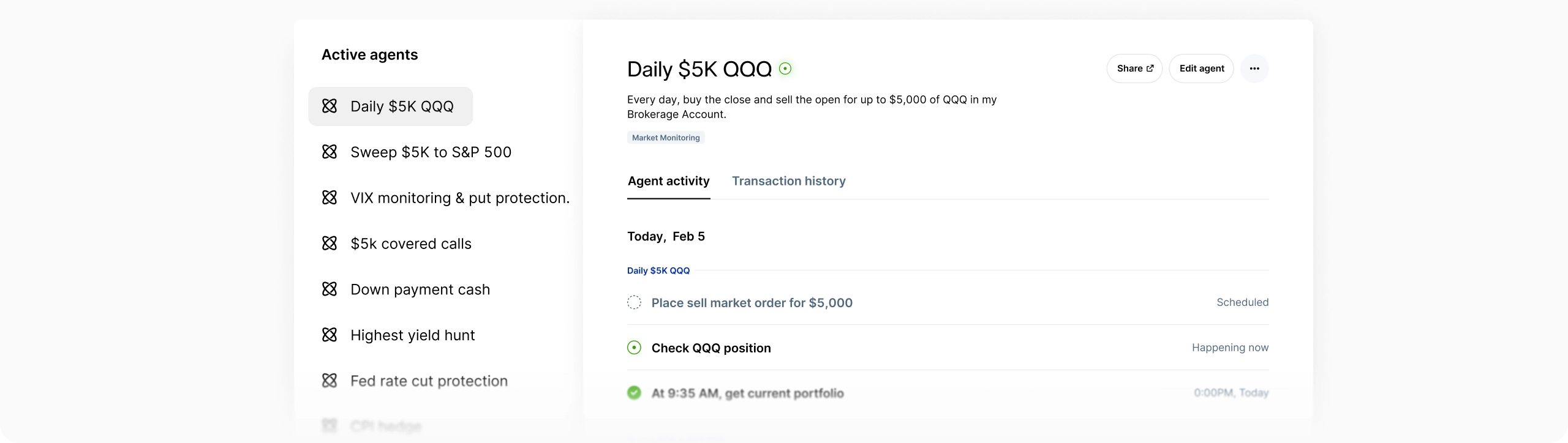Viewport: 1568px width, 443px height.
Task: Click the Share button
Action: point(1135,69)
